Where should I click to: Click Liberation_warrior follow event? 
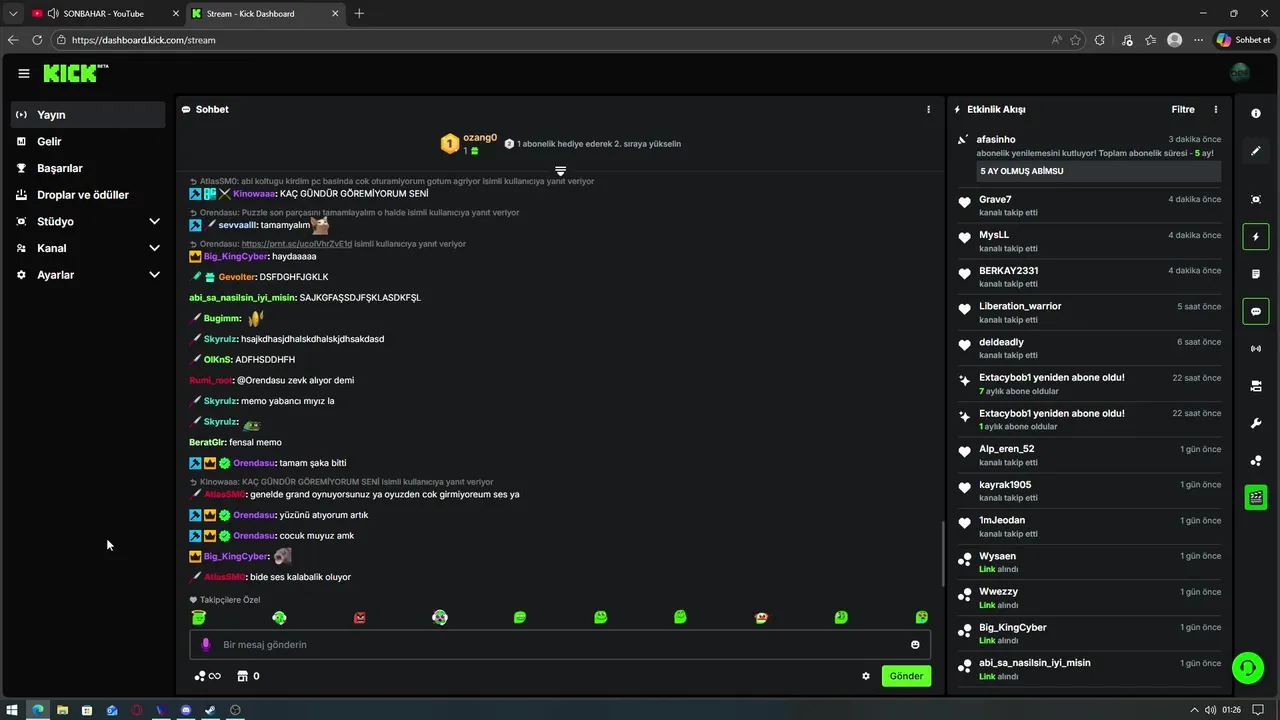(x=1088, y=313)
